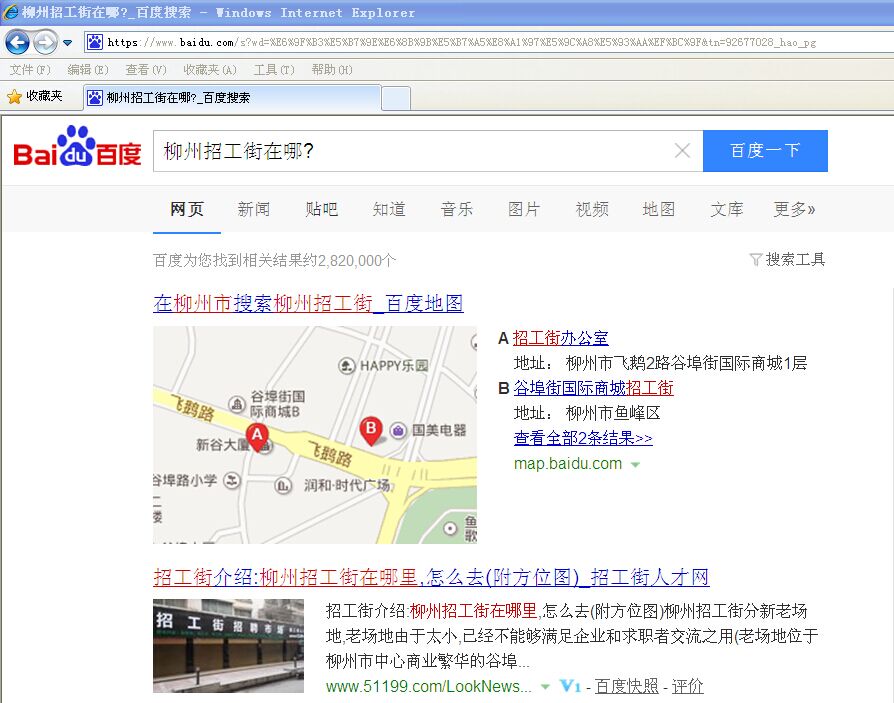Switch to the 图片 tab
Image resolution: width=894 pixels, height=703 pixels.
coord(524,209)
